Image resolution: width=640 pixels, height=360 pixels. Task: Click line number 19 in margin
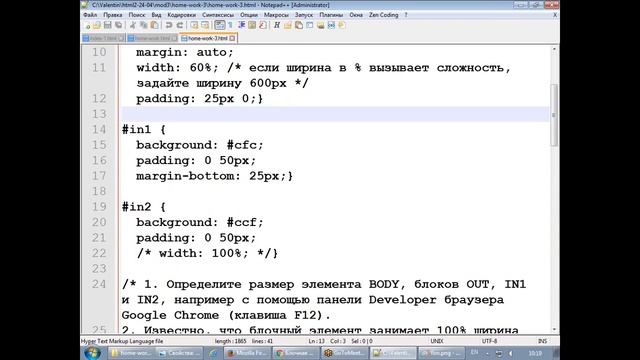point(99,207)
